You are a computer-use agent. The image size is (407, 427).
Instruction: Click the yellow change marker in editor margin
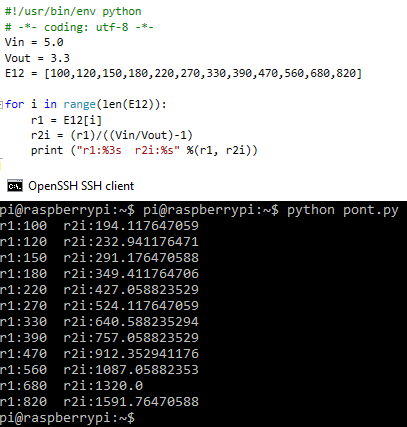(1, 166)
